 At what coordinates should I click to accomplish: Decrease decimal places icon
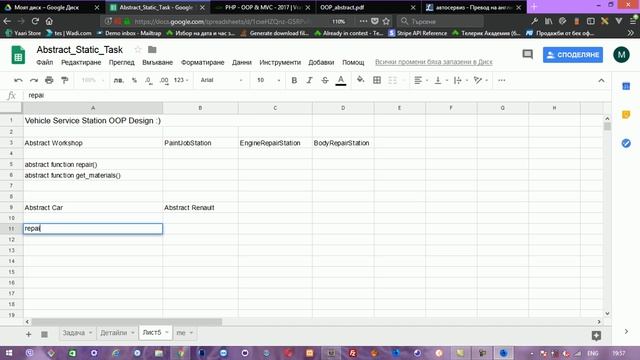tap(149, 80)
